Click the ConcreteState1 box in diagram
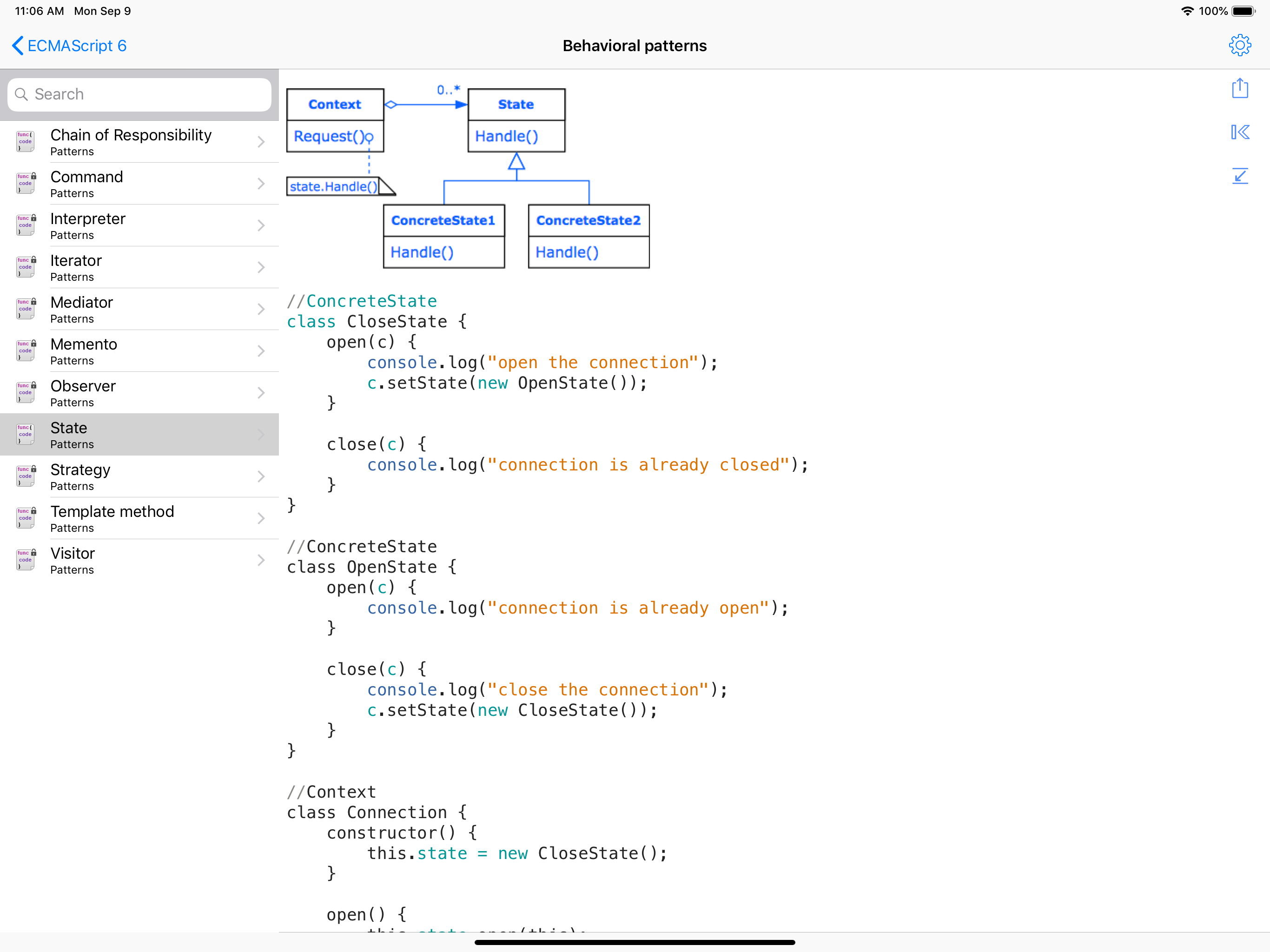 443,220
